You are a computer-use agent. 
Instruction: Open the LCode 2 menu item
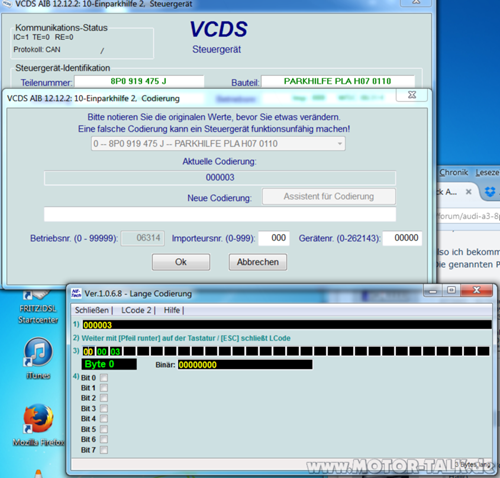136,310
